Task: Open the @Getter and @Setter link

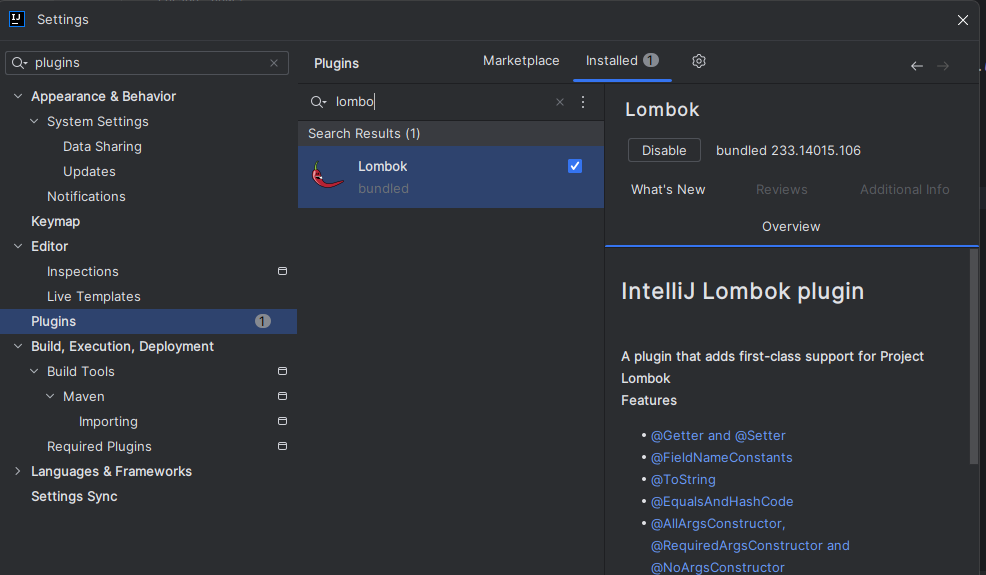Action: [x=718, y=435]
